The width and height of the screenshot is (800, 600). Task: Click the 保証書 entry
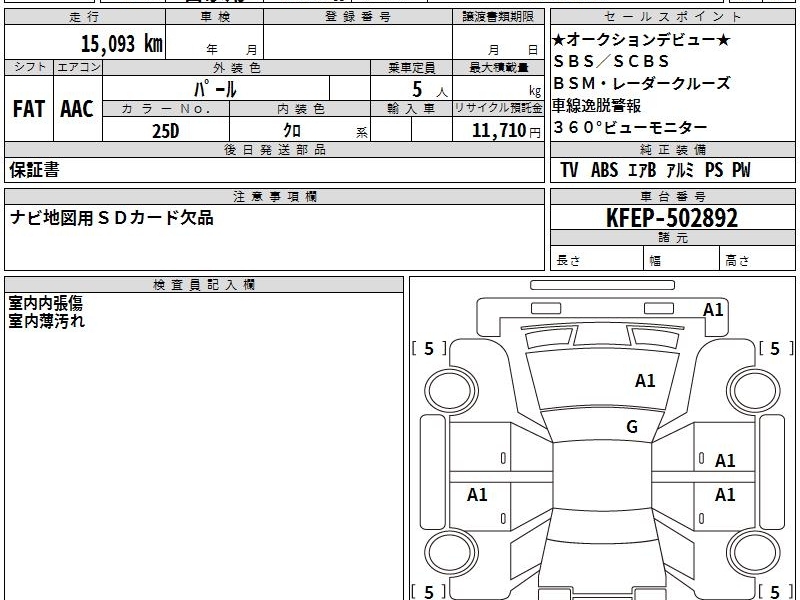coord(34,170)
